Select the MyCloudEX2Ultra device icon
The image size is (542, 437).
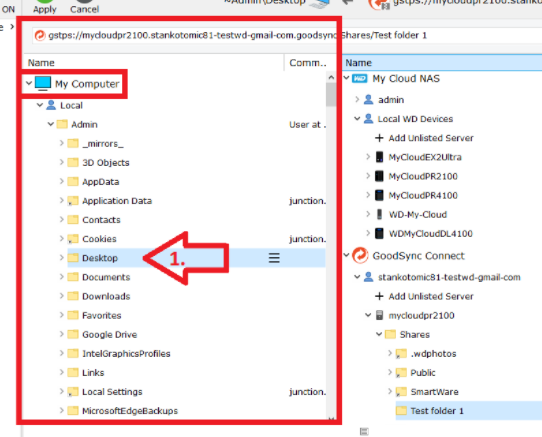379,157
